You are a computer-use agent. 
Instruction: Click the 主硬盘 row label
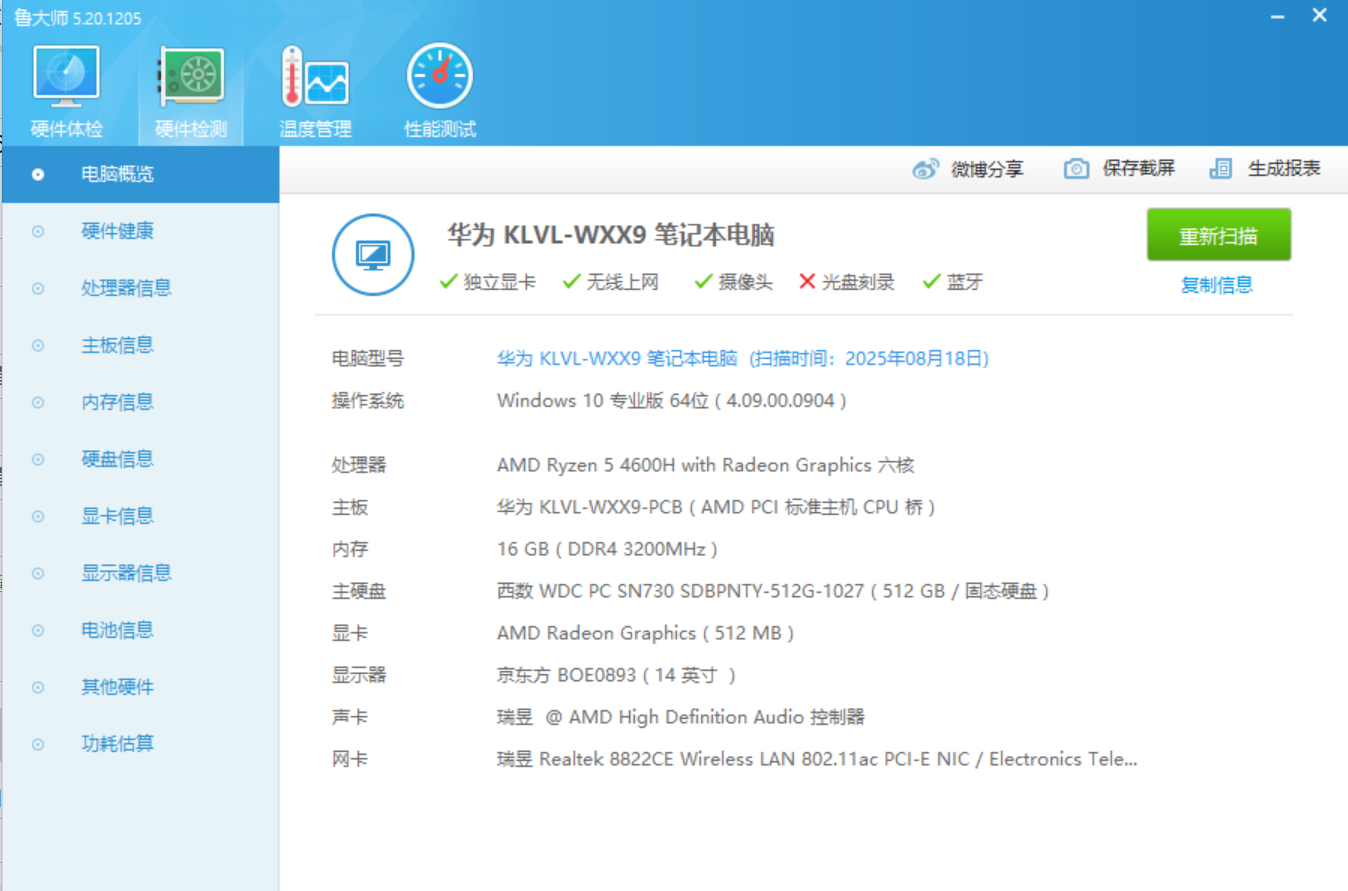click(x=359, y=591)
